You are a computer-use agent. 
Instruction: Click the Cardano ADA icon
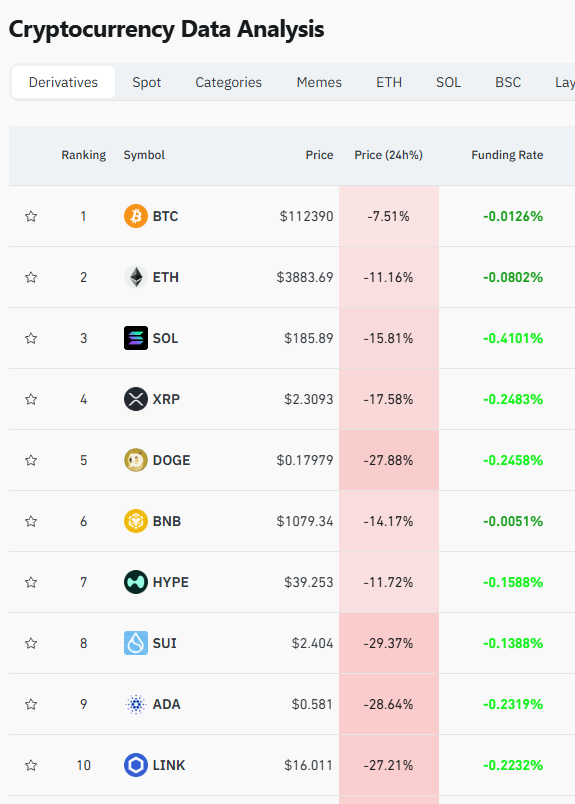(x=136, y=704)
